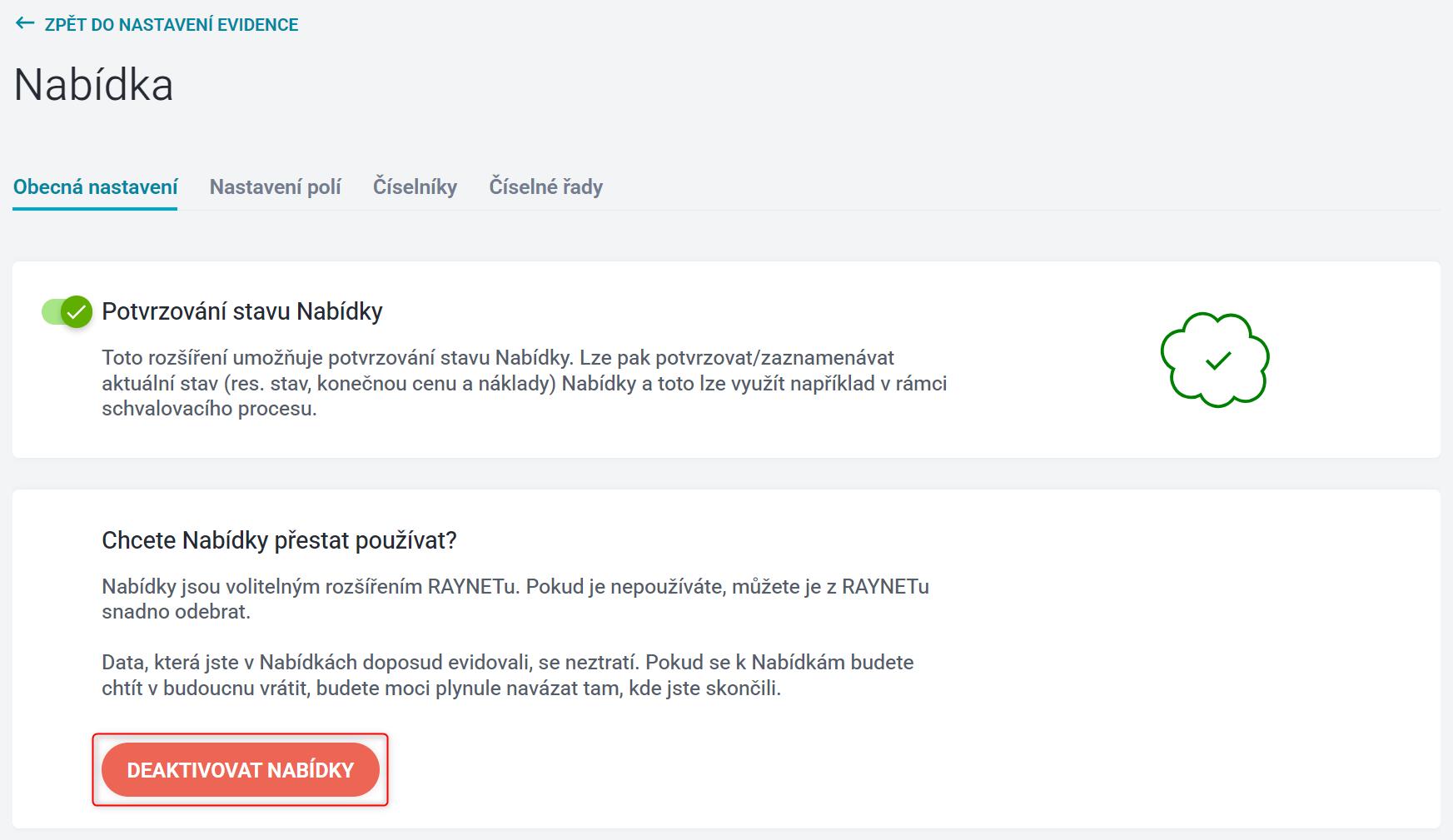
Task: Click the 'schvalovacího procesu' text in the description
Action: (x=209, y=409)
